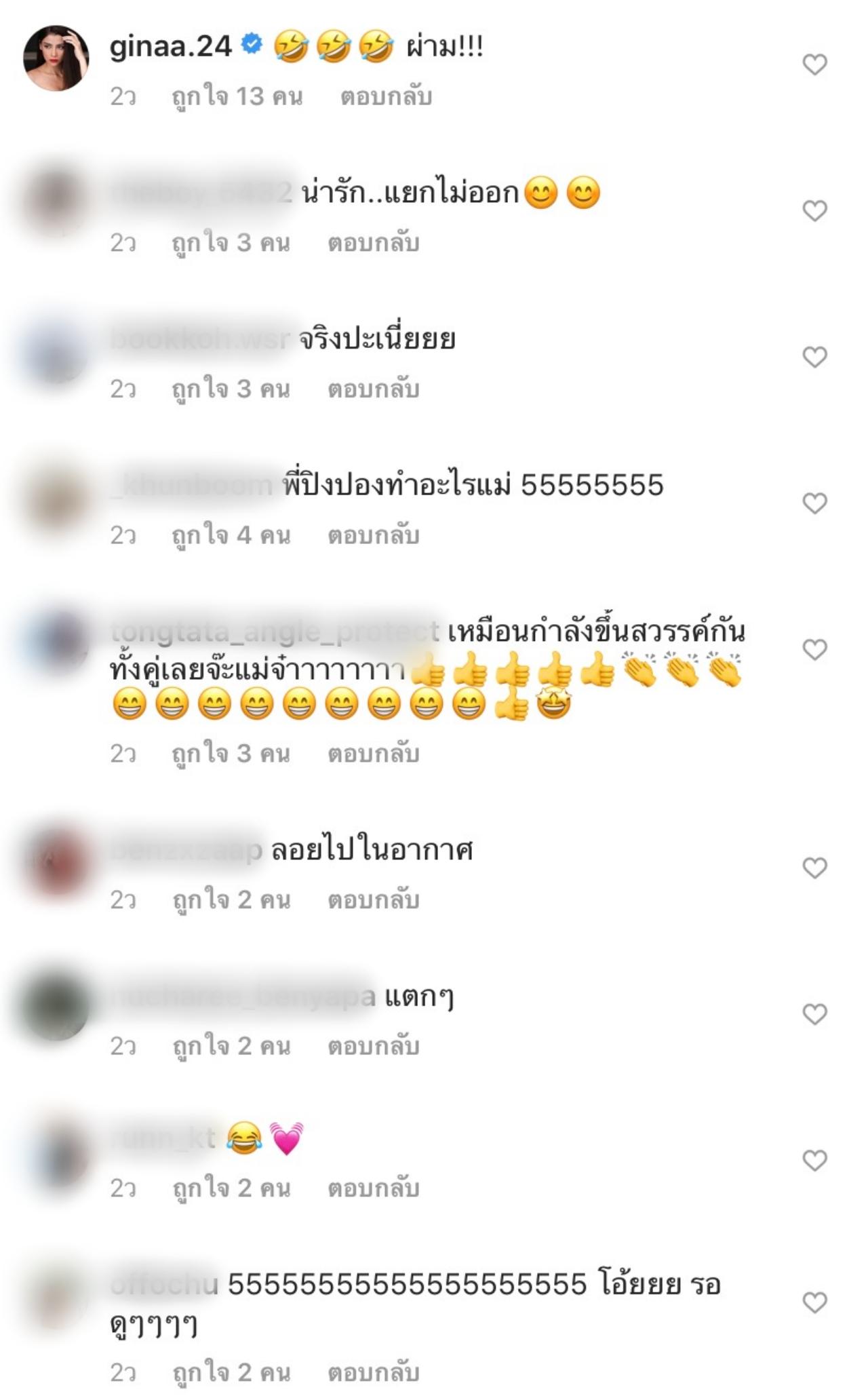
Task: Open the ginaa.24 username link
Action: pyautogui.click(x=171, y=47)
